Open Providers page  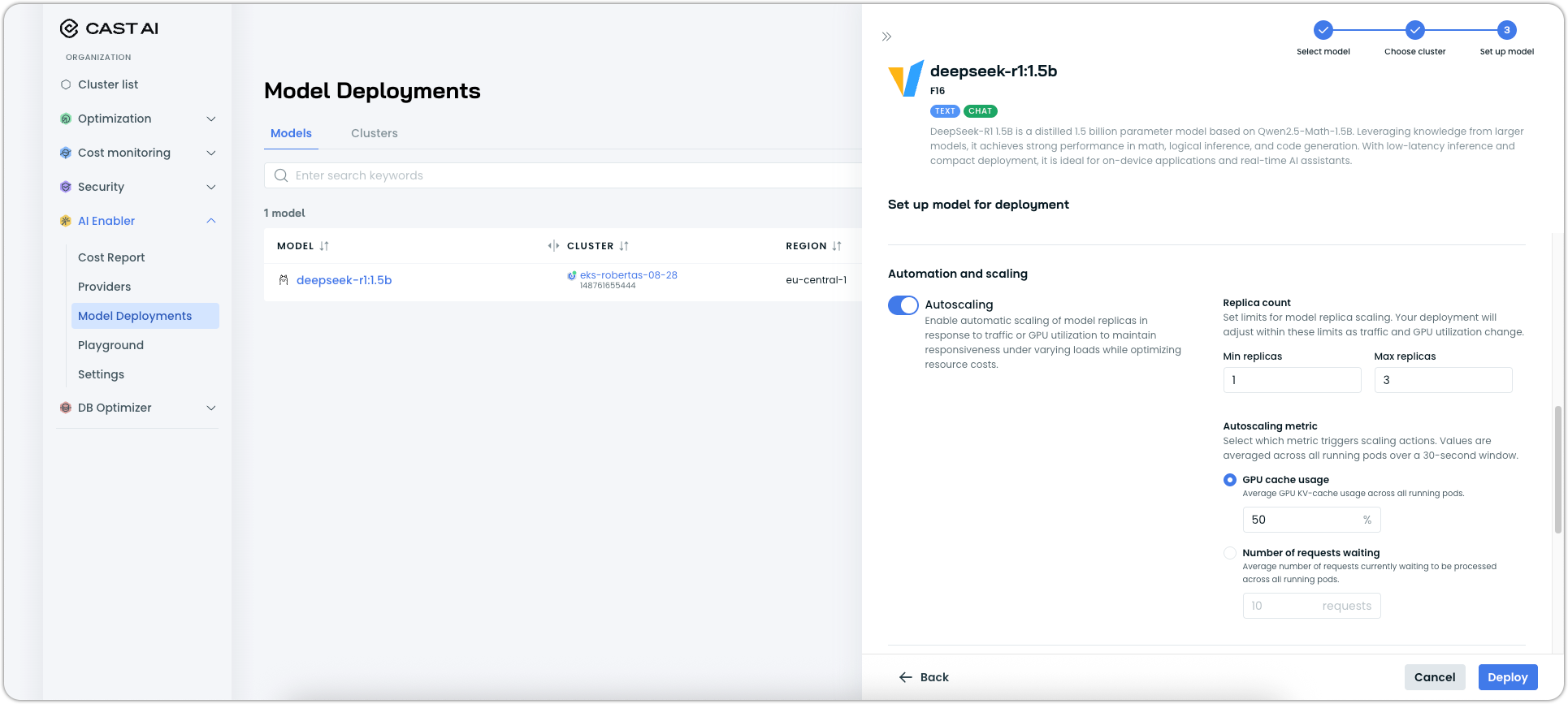(x=104, y=287)
